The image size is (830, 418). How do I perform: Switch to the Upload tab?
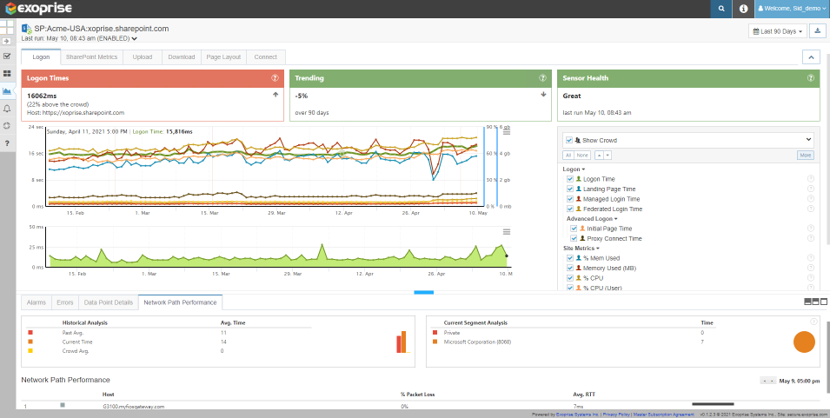(142, 57)
